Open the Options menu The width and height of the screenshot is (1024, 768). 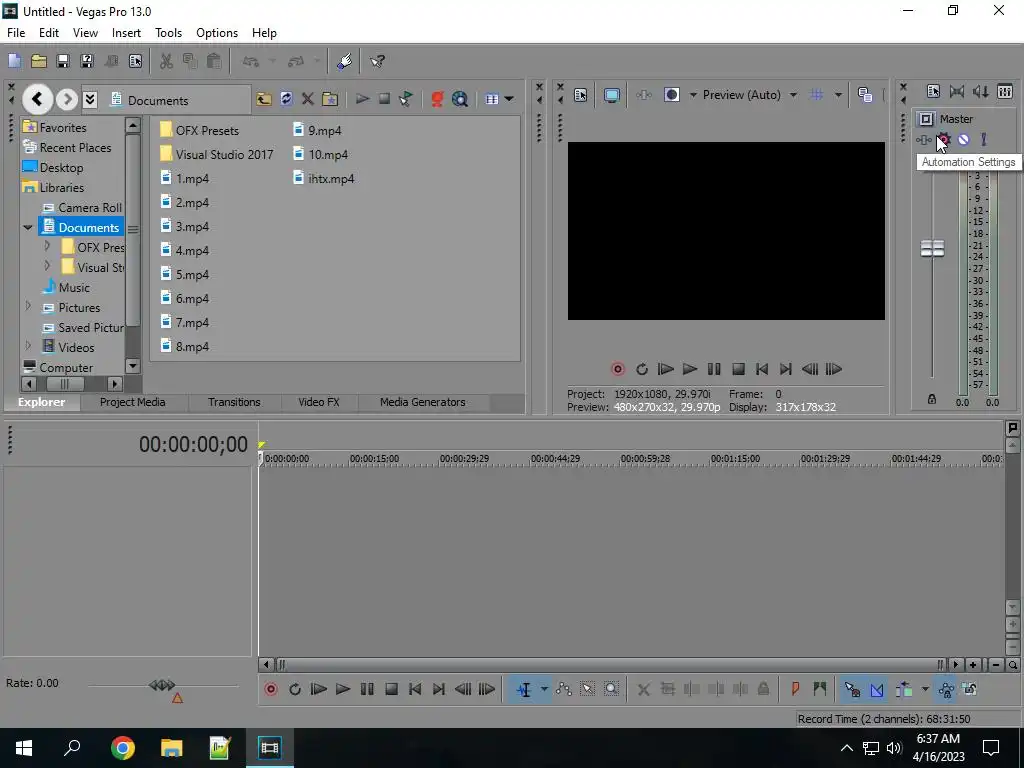(x=217, y=33)
